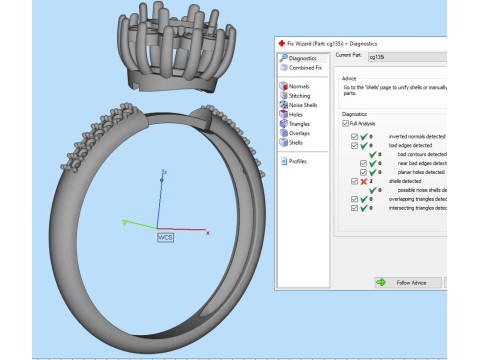The height and width of the screenshot is (360, 480).
Task: Click the green check next to inverted normals detected
Action: (x=364, y=137)
